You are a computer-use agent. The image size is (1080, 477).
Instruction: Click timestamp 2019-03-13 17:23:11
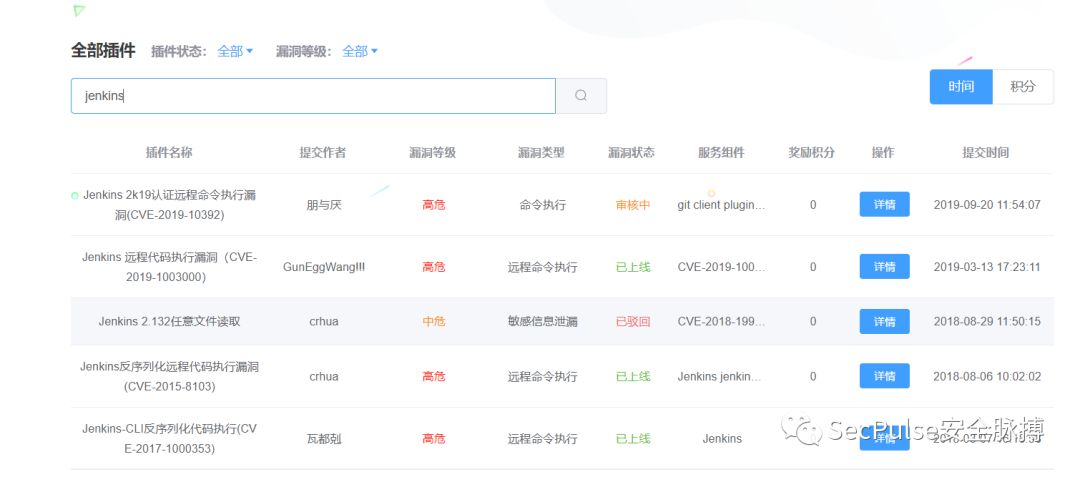tap(987, 267)
